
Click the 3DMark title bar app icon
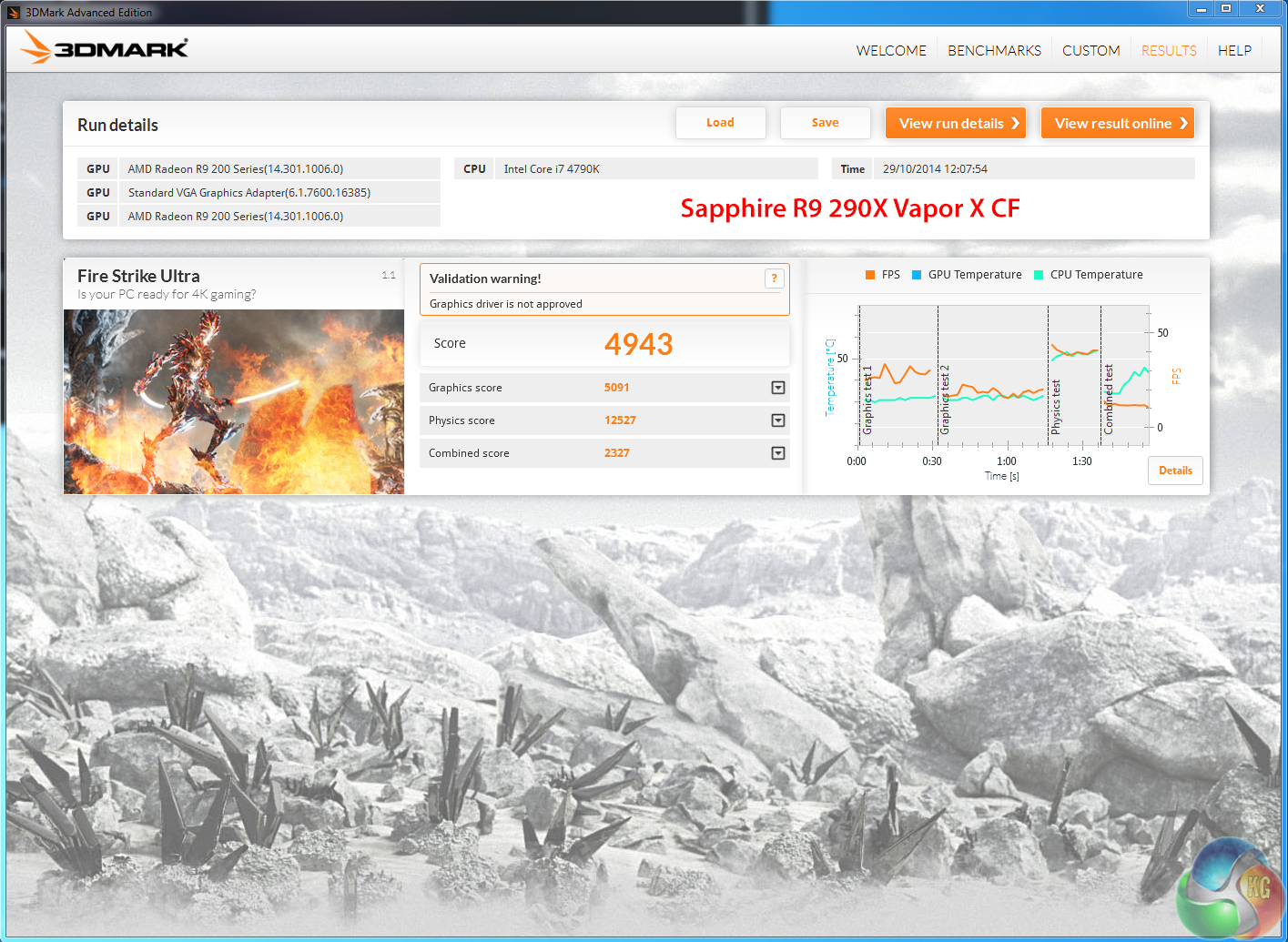14,13
